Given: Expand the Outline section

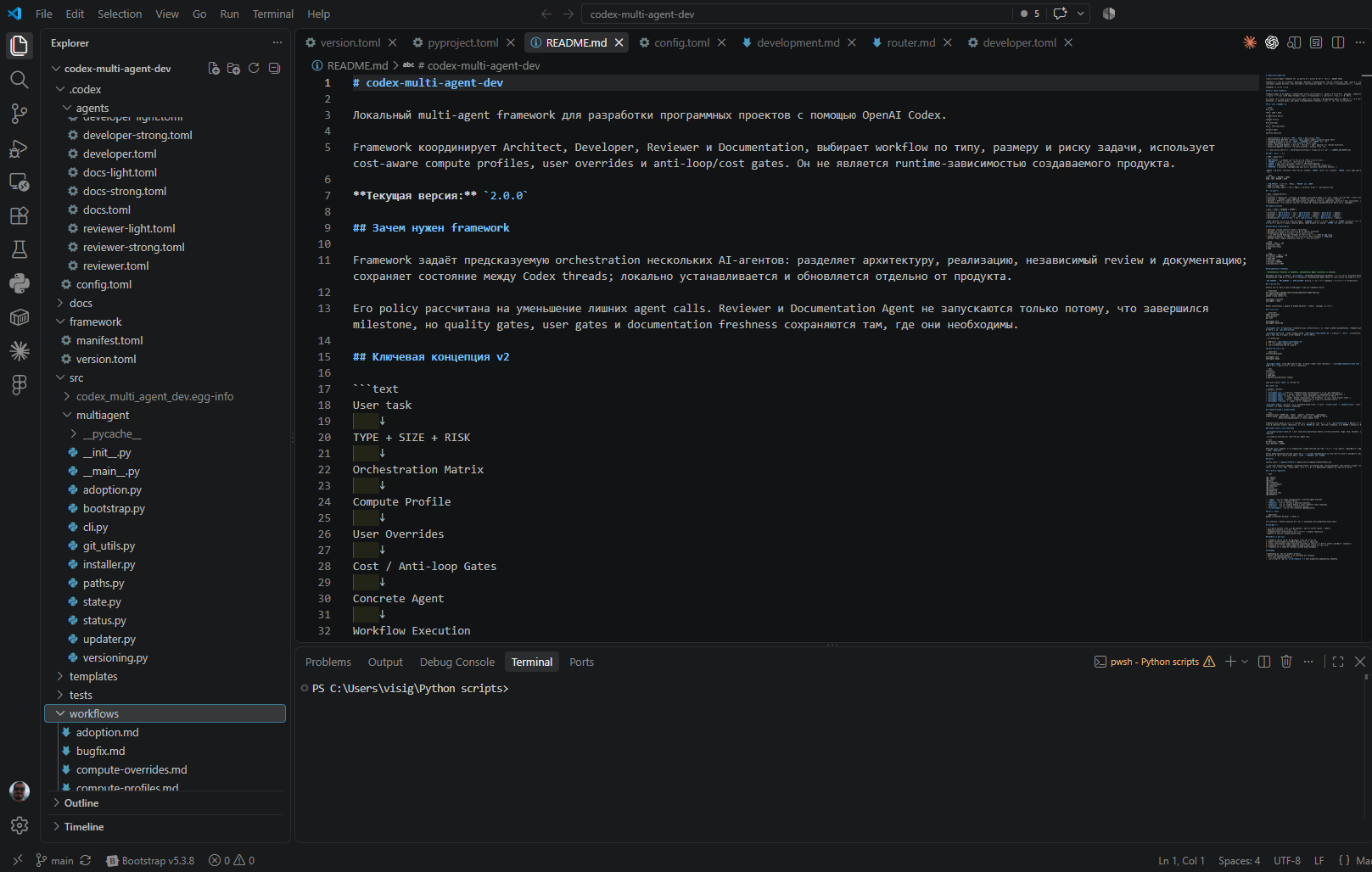Looking at the screenshot, I should (165, 803).
